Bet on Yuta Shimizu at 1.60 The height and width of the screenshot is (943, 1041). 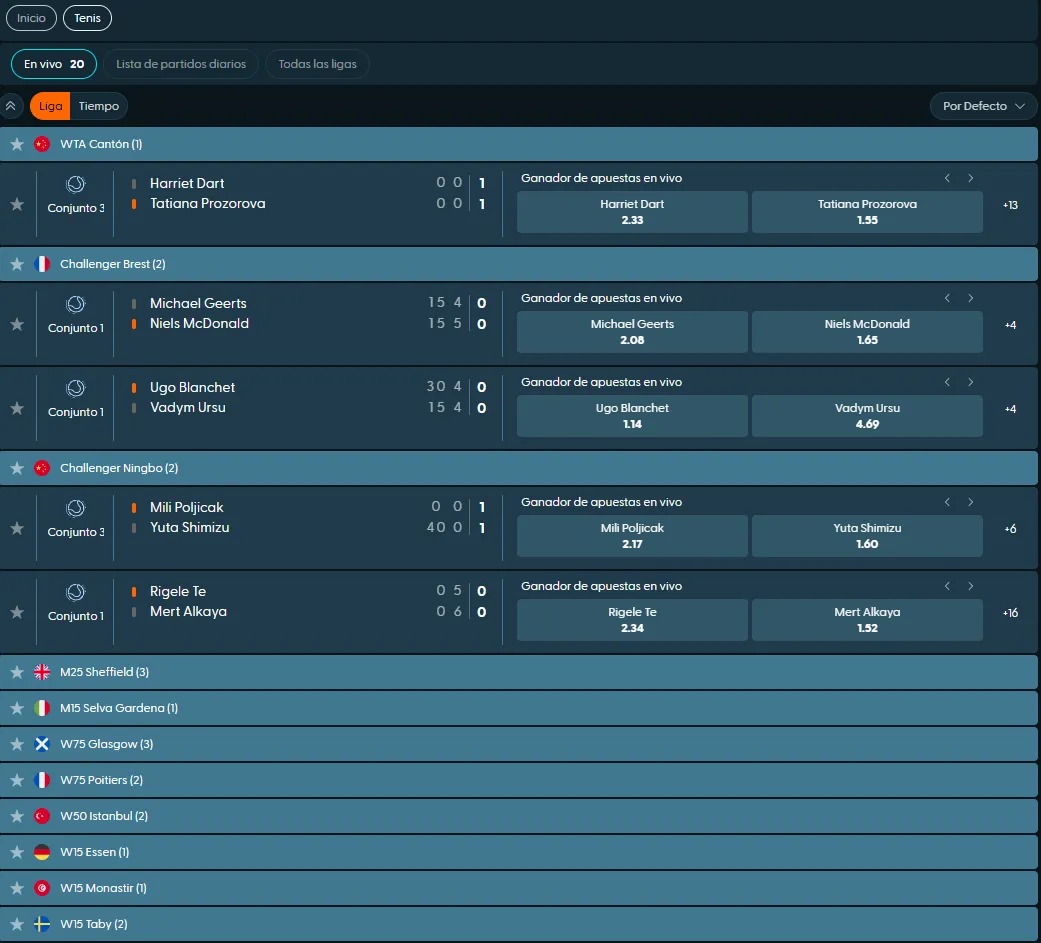867,535
